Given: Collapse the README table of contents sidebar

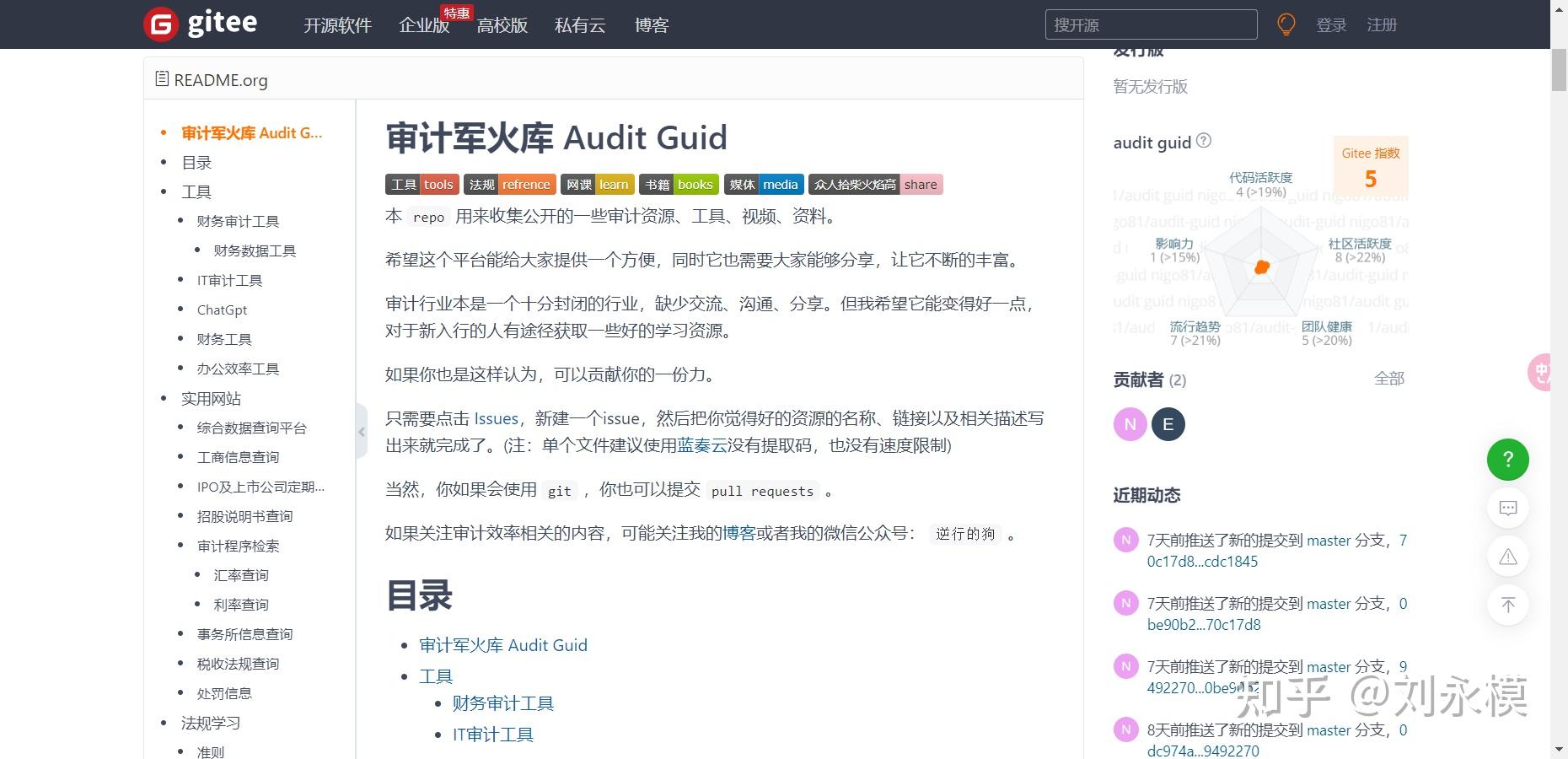Looking at the screenshot, I should (361, 431).
